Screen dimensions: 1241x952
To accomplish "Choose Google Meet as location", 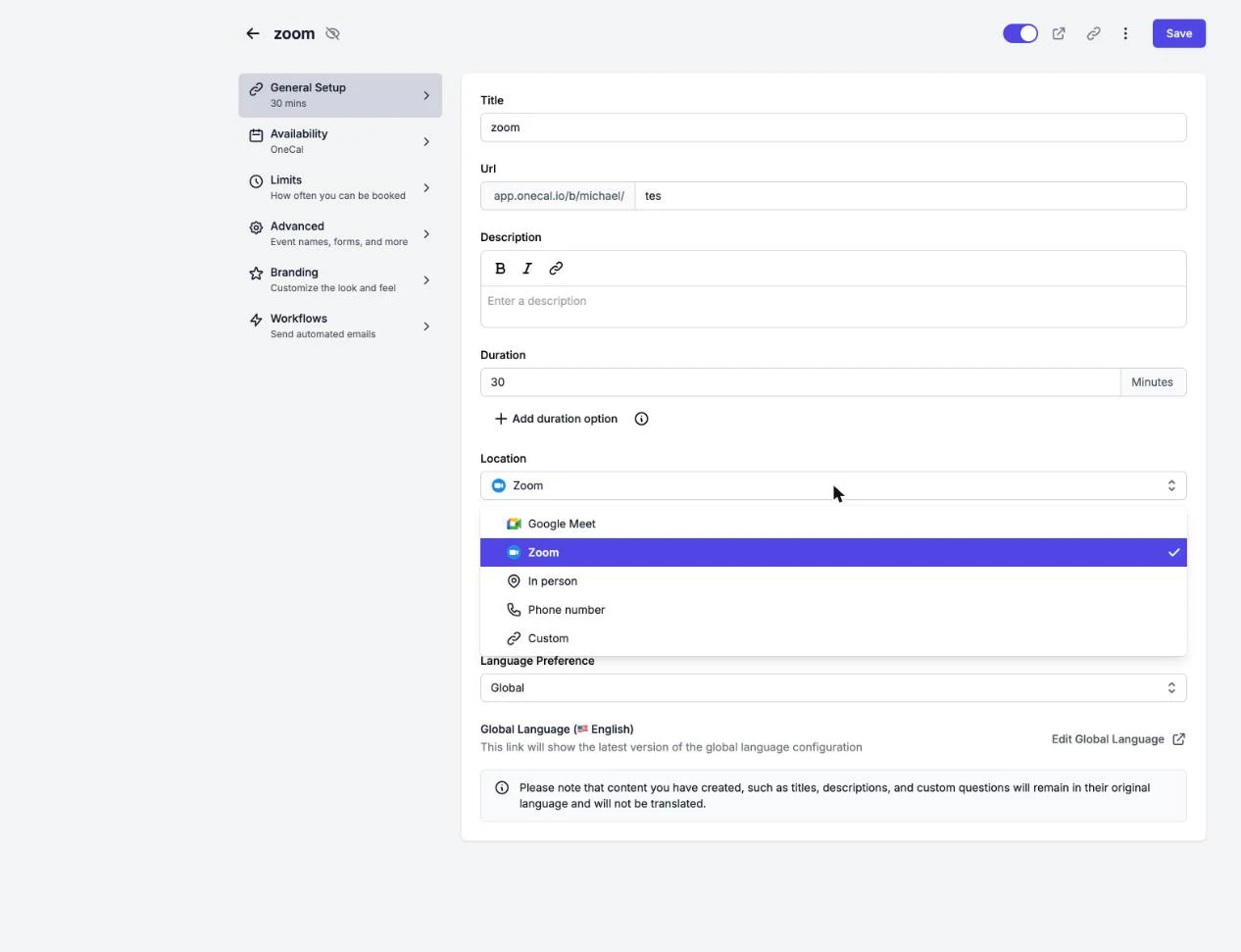I will pyautogui.click(x=833, y=524).
